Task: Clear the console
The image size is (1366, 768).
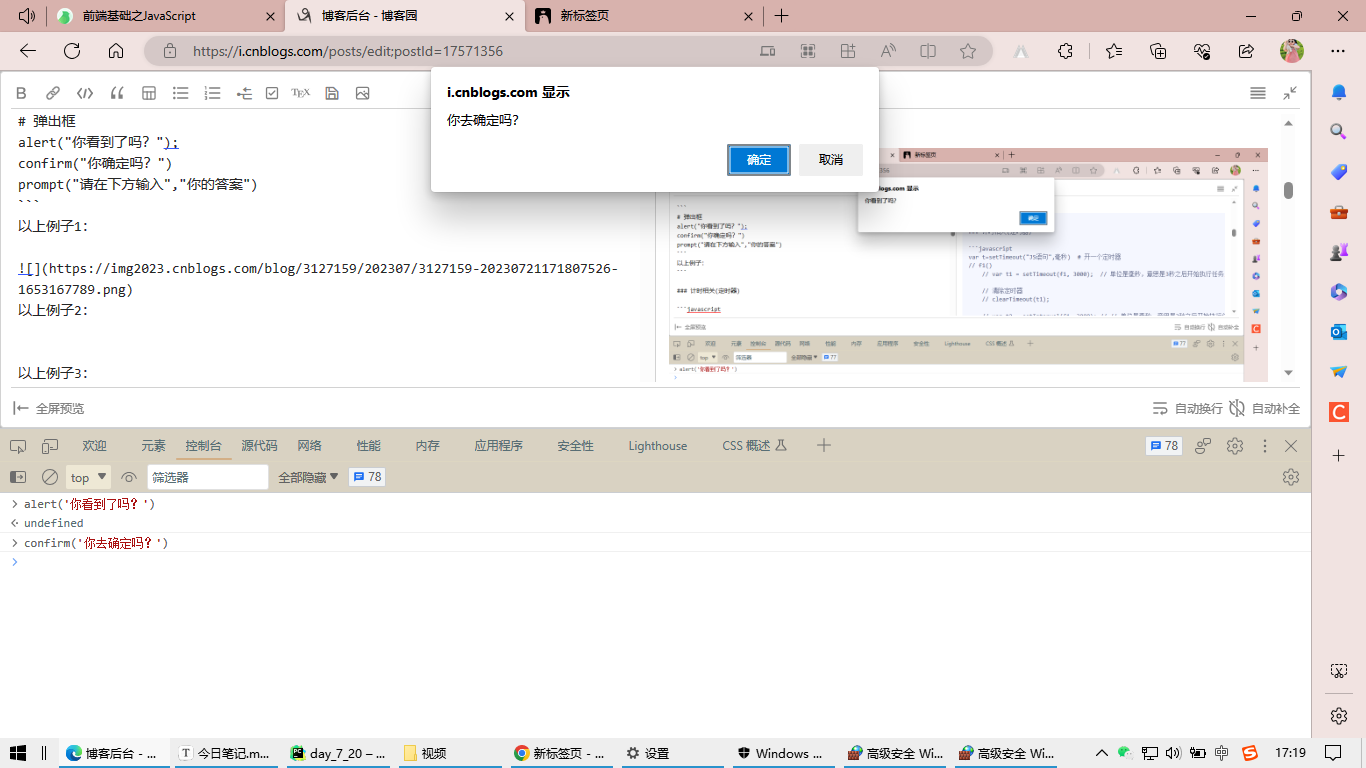Action: coord(50,478)
